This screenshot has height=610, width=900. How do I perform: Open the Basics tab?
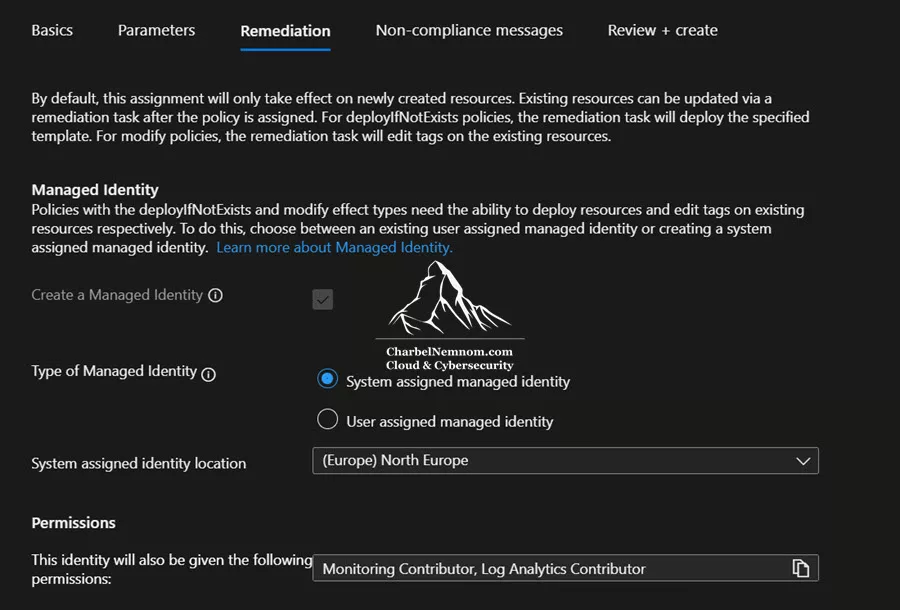click(x=52, y=30)
